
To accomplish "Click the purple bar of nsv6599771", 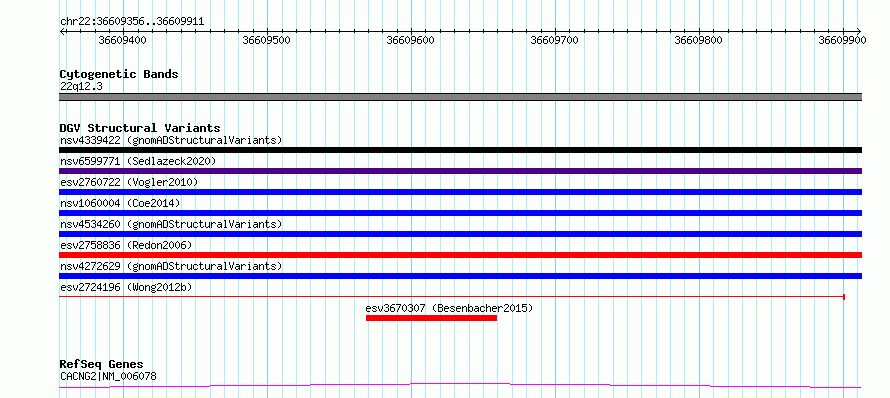I will (x=460, y=171).
